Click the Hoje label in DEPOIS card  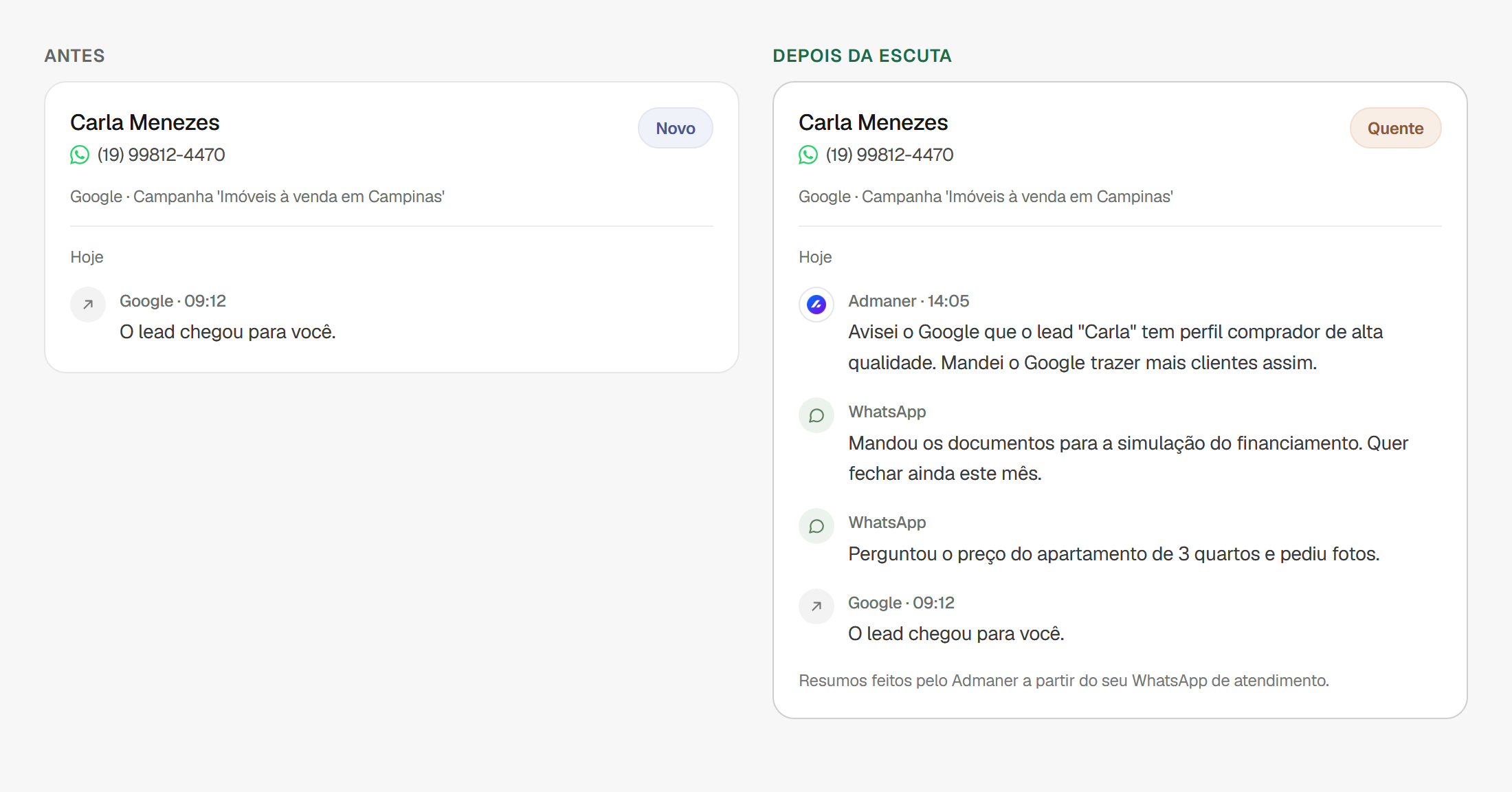(816, 257)
